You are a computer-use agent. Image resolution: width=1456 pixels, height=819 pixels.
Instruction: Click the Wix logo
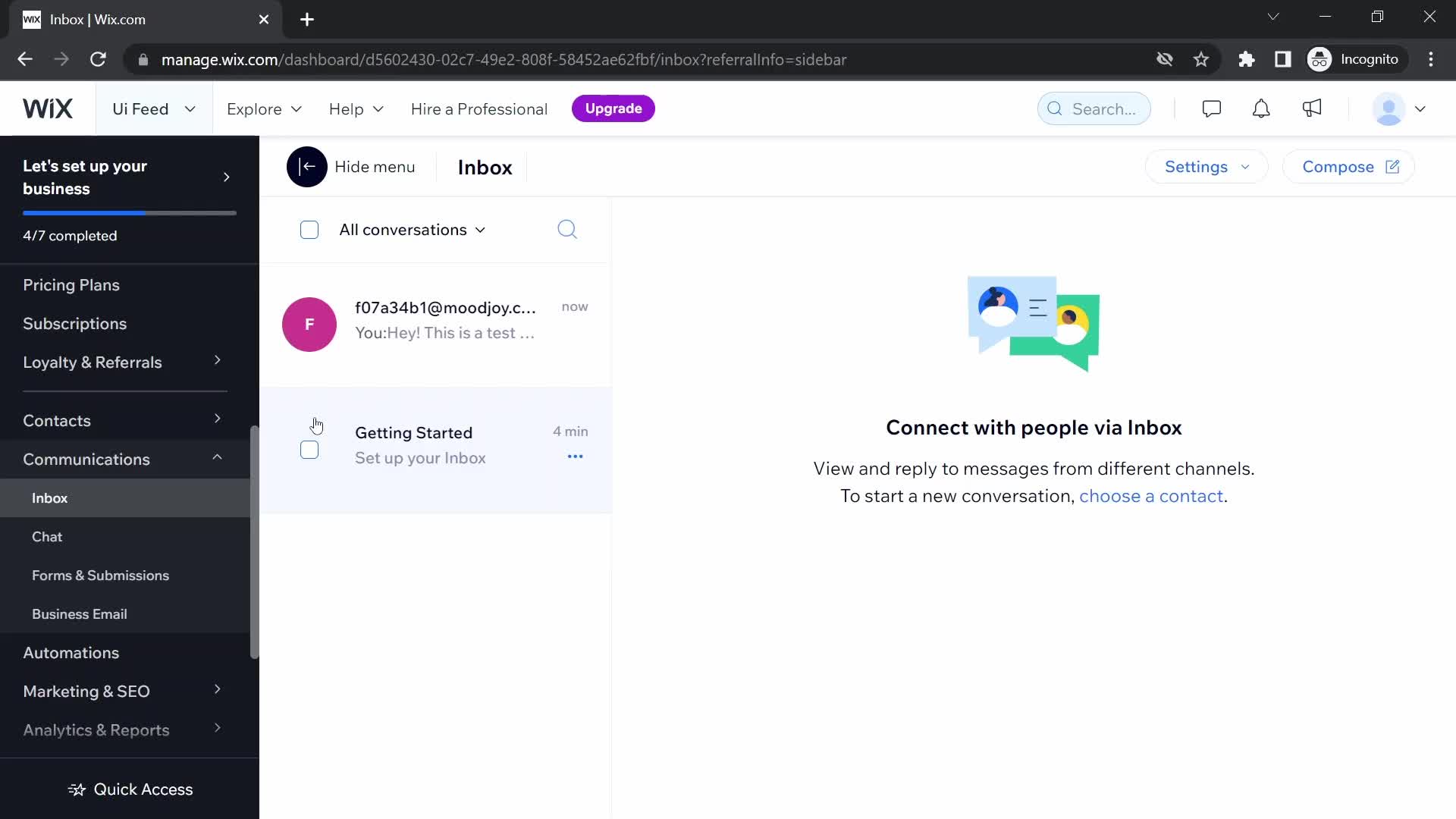(x=47, y=108)
